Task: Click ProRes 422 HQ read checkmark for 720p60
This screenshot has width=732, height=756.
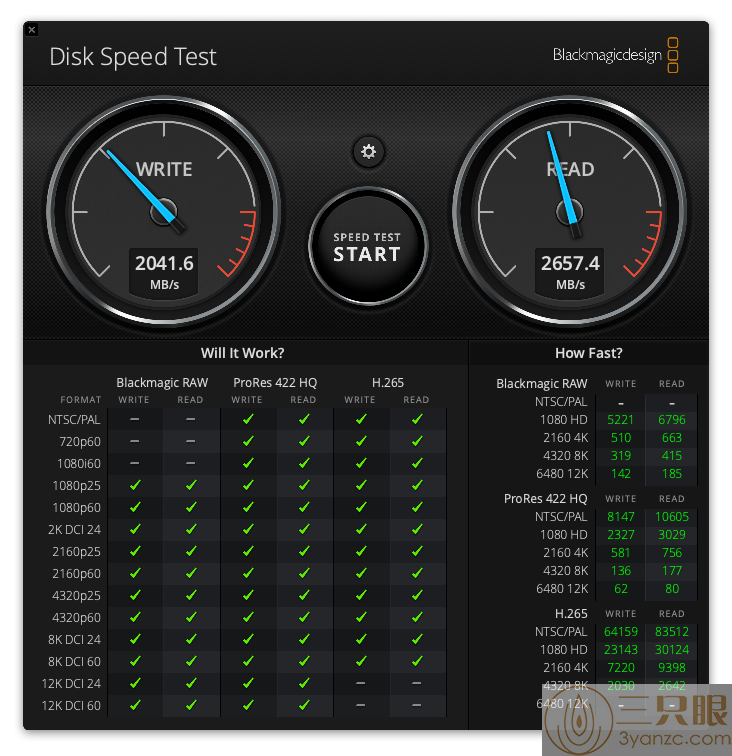Action: [x=304, y=441]
